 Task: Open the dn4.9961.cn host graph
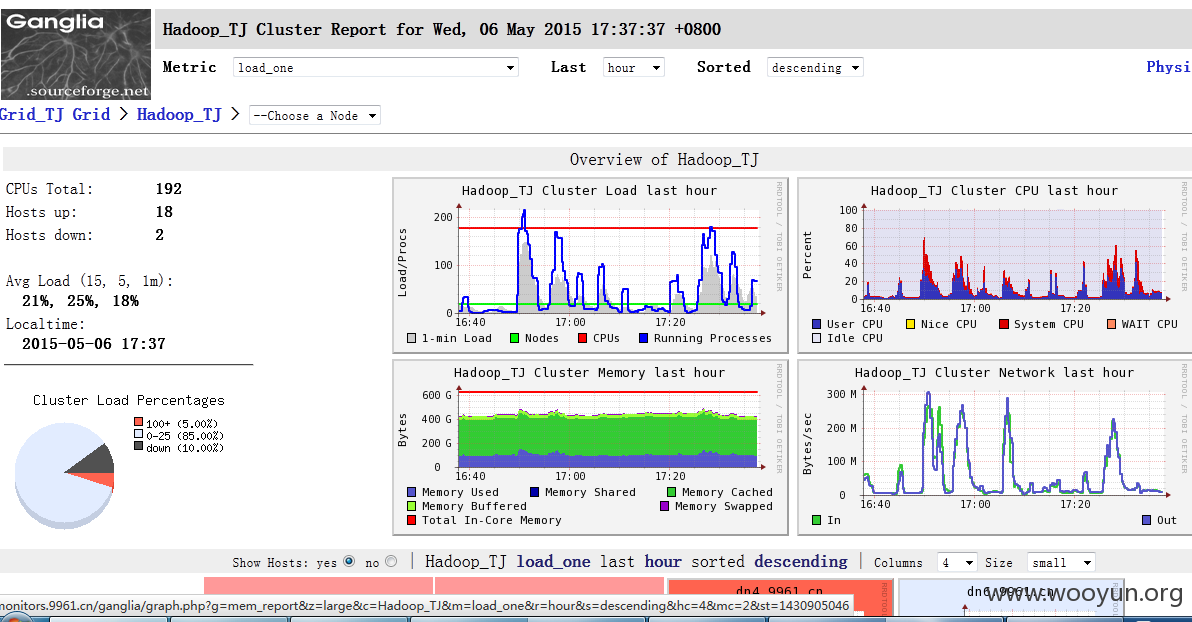click(779, 597)
